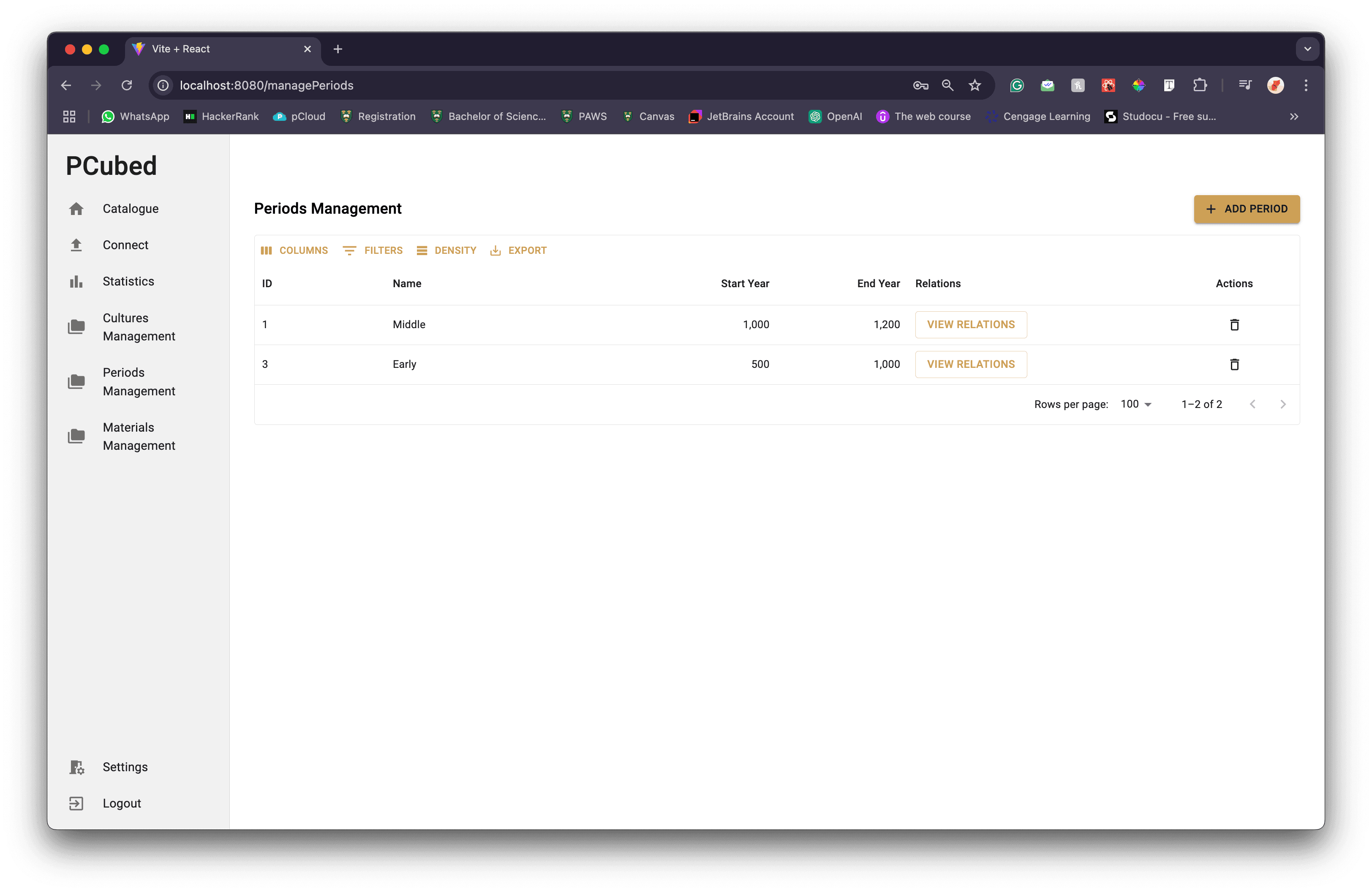Click the Connect upload icon
The width and height of the screenshot is (1372, 892).
point(76,245)
